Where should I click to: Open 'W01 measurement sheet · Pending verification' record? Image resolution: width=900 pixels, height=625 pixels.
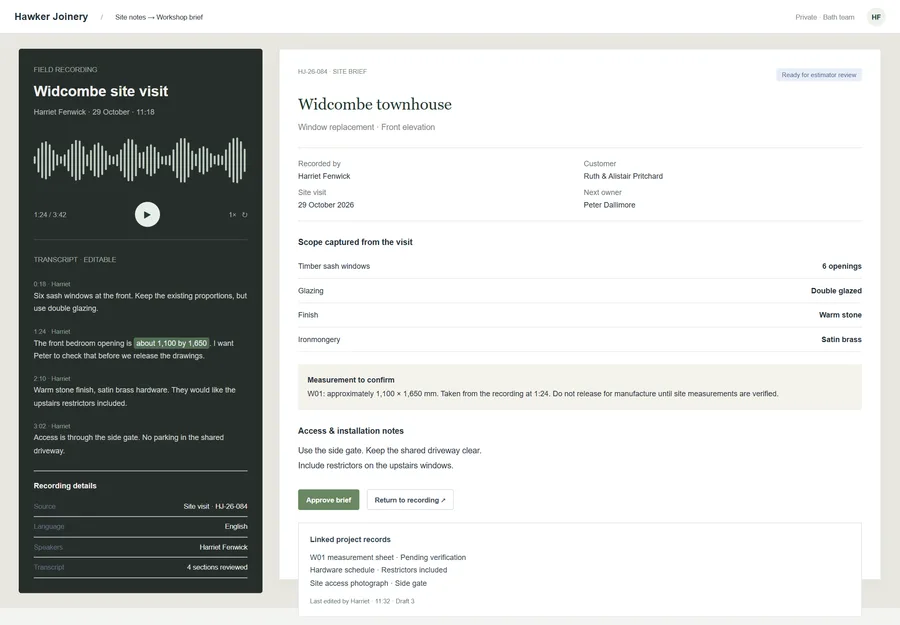387,557
